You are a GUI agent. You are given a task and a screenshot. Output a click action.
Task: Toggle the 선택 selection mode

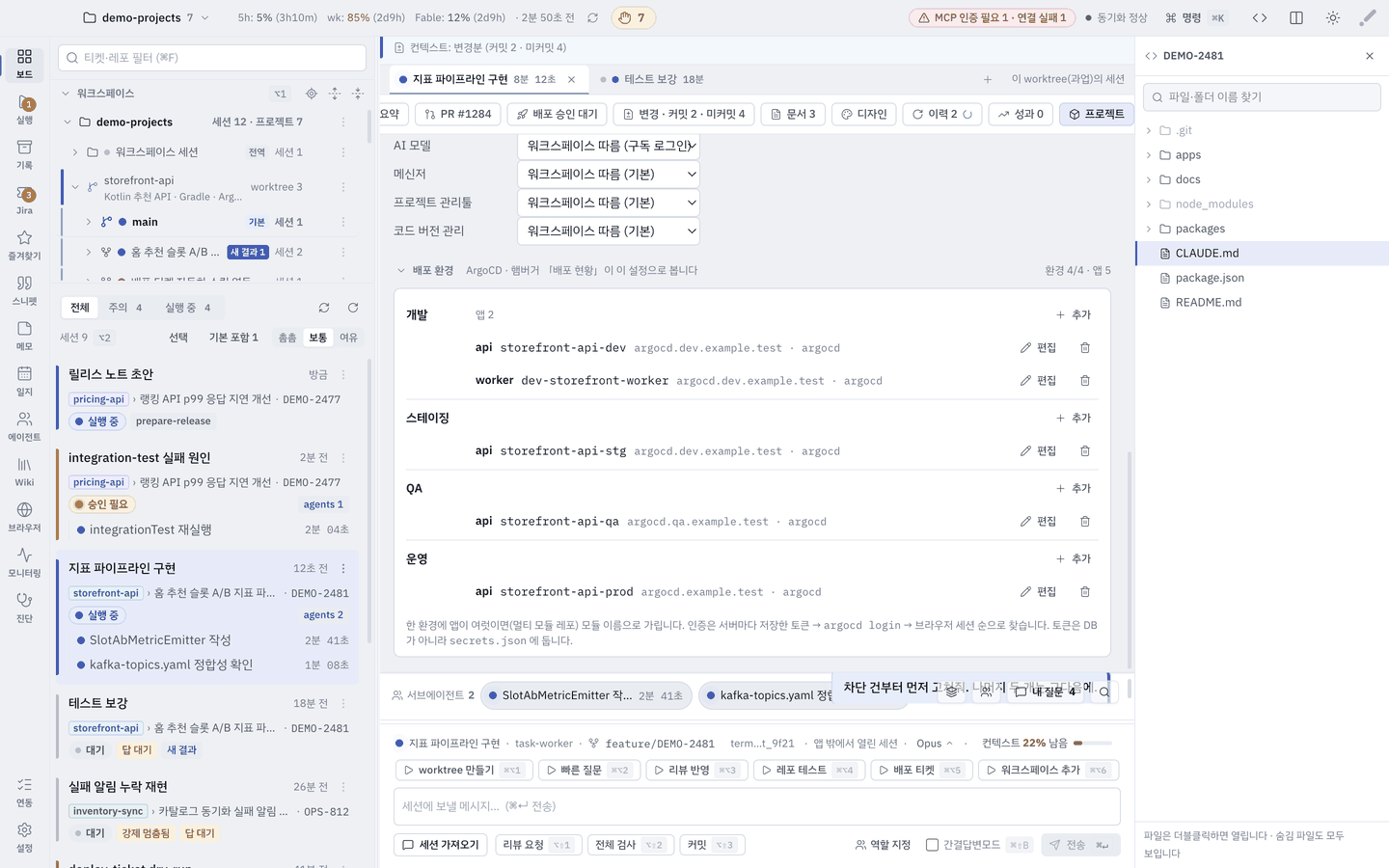[178, 338]
